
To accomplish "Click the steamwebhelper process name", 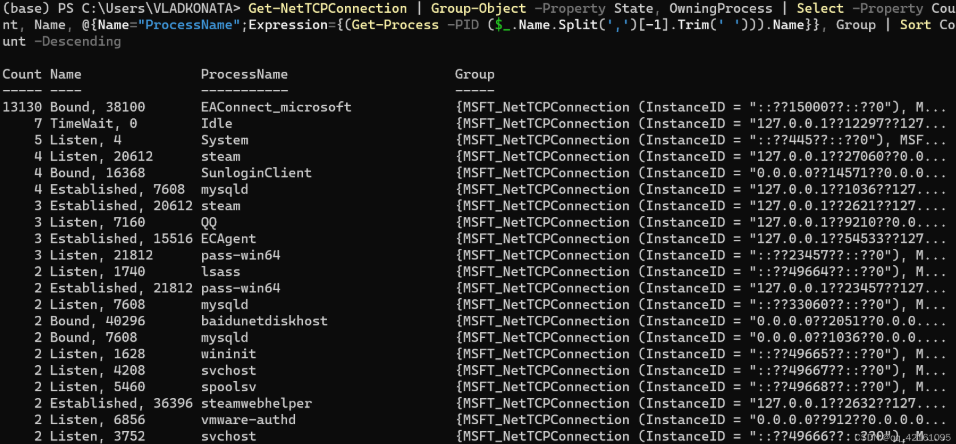I will [256, 403].
